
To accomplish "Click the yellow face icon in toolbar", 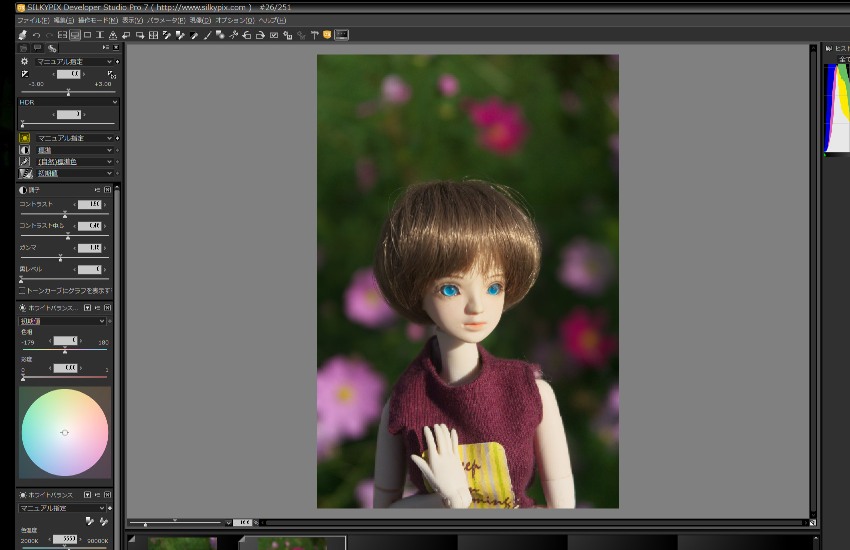I will pos(327,35).
